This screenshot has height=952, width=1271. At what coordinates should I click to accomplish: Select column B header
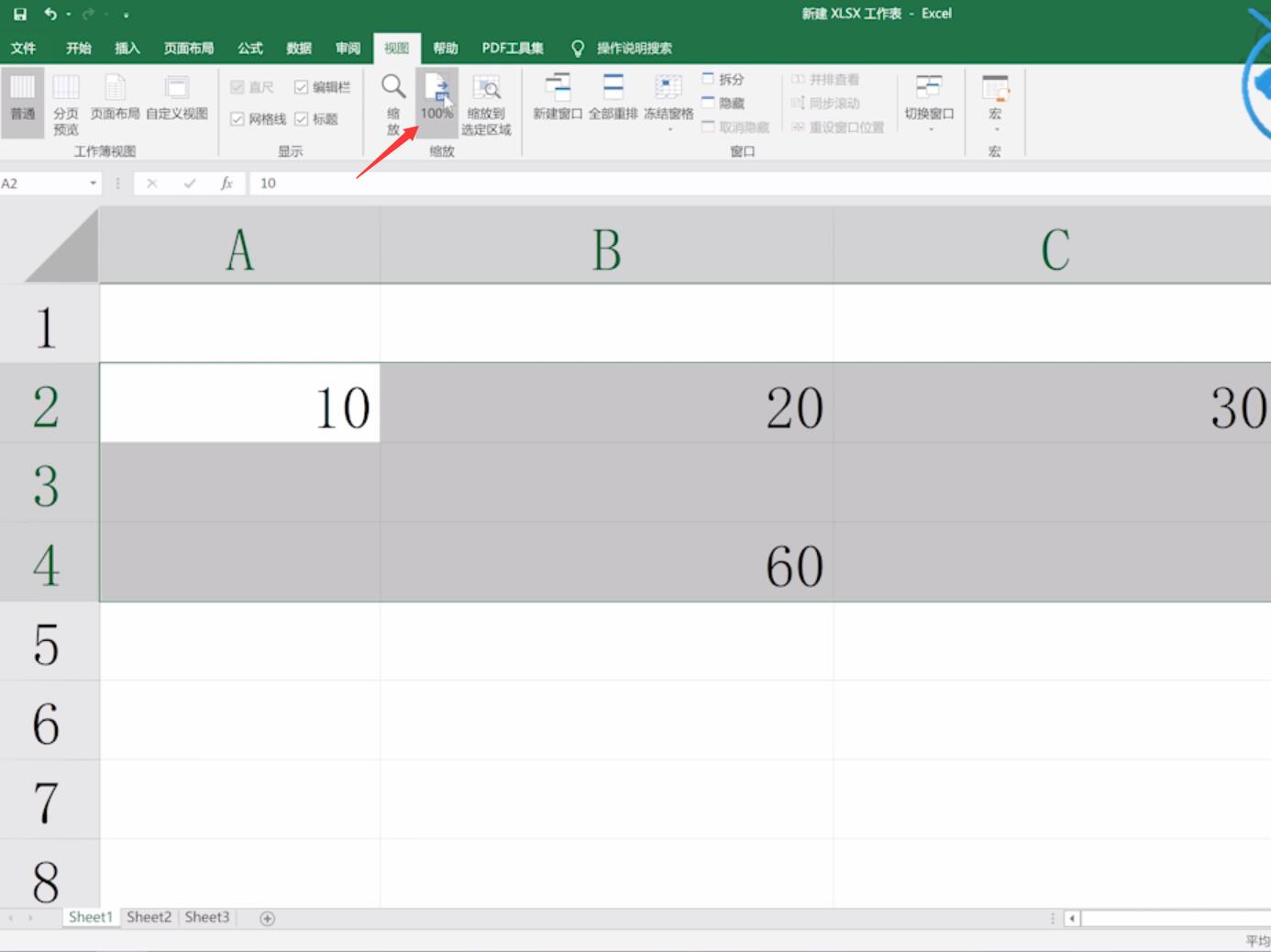point(607,245)
